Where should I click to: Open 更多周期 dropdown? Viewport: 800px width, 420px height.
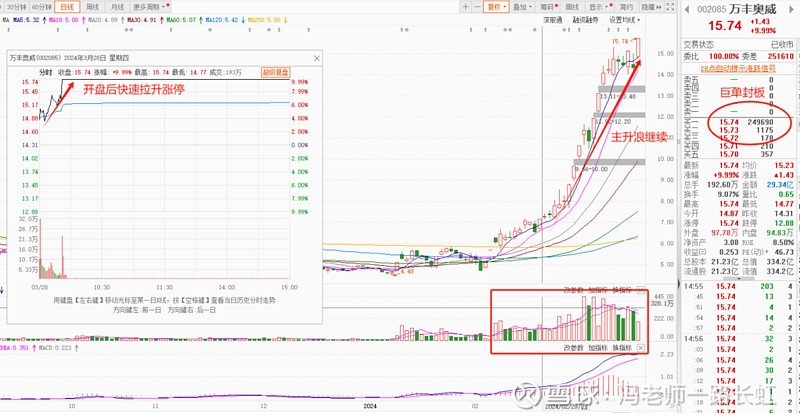click(x=150, y=7)
